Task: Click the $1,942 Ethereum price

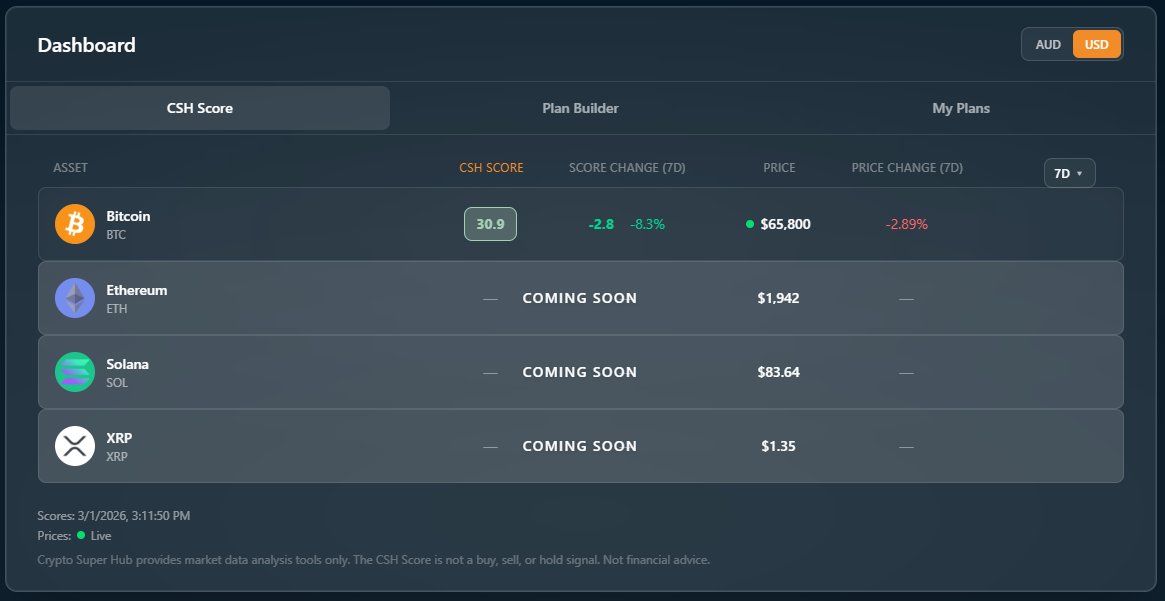Action: (x=779, y=298)
